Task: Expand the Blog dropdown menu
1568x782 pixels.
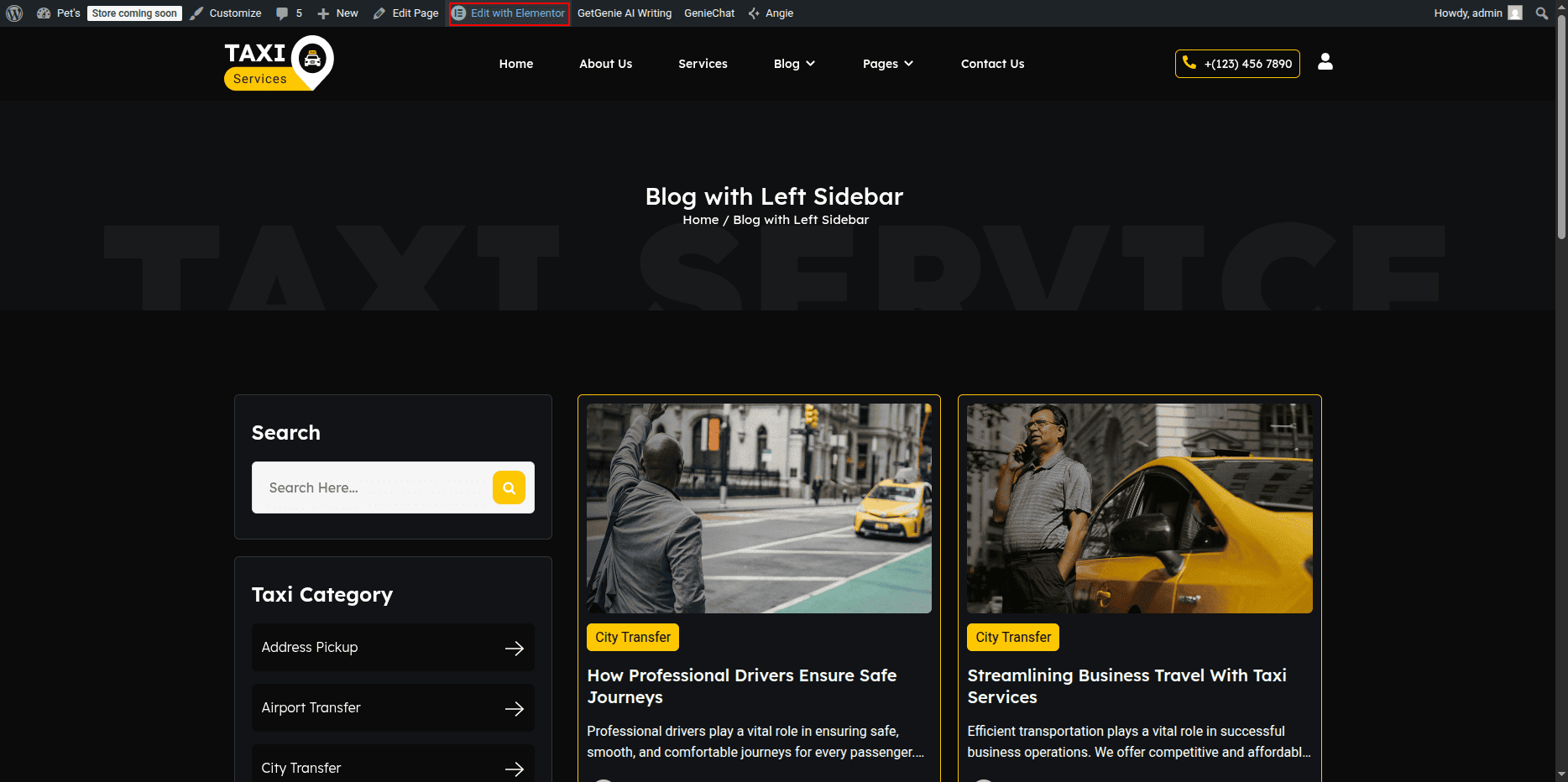Action: [794, 64]
